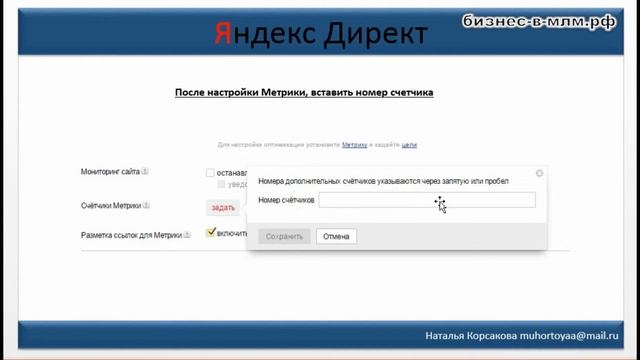Image resolution: width=640 pixels, height=360 pixels.
Task: Toggle the останавливать monitoring checkbox
Action: [x=210, y=173]
